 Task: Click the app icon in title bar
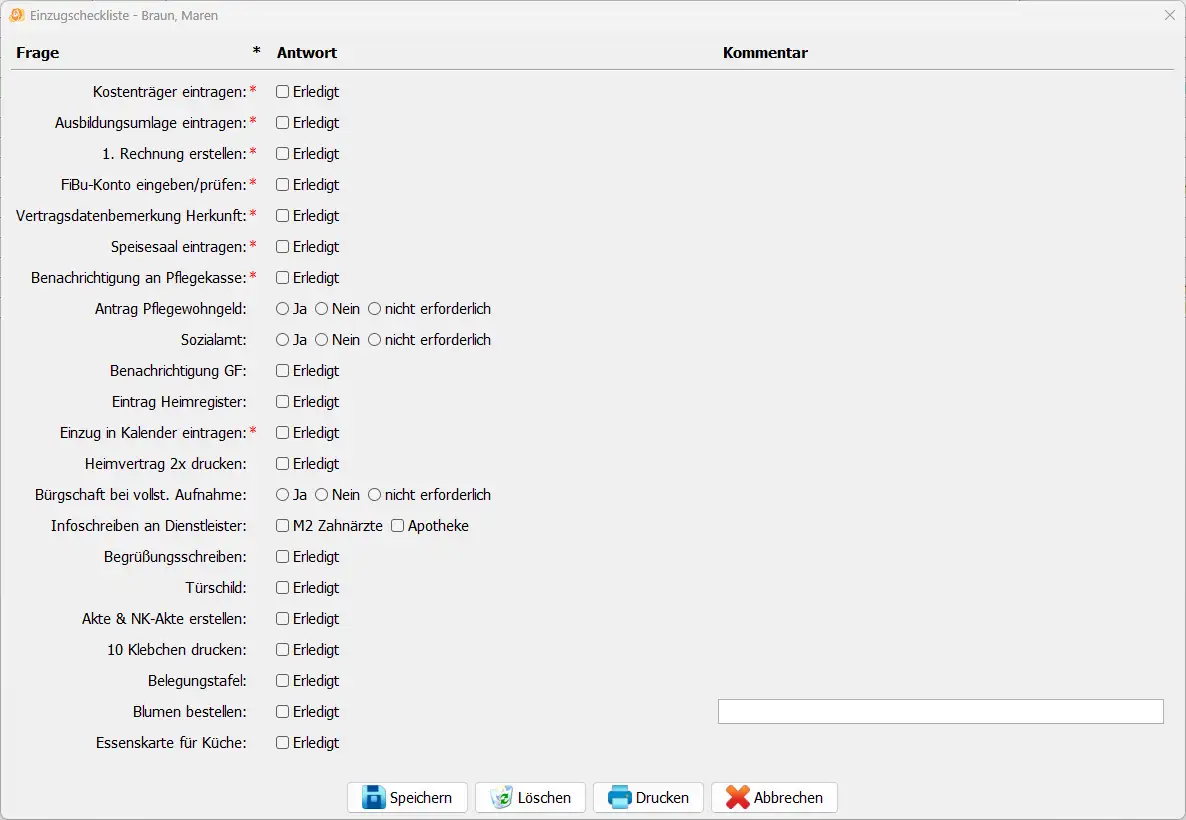point(16,15)
